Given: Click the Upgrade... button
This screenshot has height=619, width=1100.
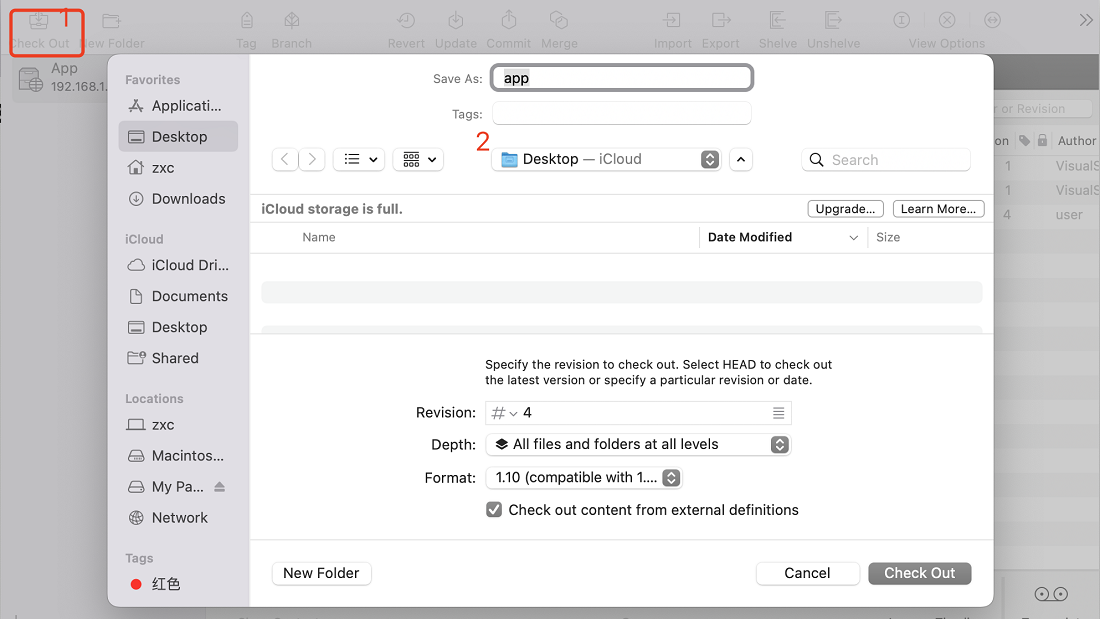Looking at the screenshot, I should (x=845, y=208).
